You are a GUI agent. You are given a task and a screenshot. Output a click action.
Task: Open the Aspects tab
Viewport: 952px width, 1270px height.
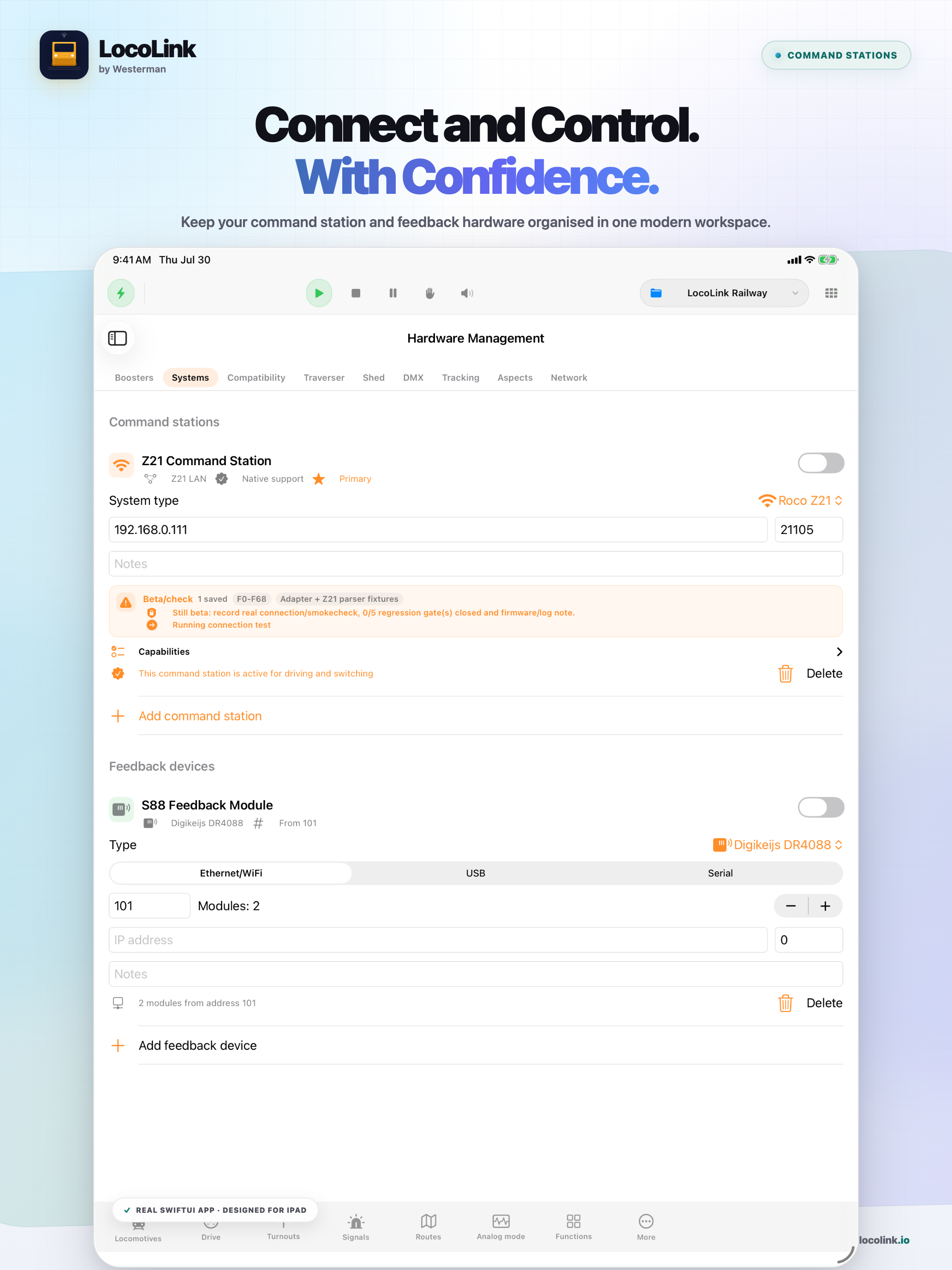coord(515,378)
